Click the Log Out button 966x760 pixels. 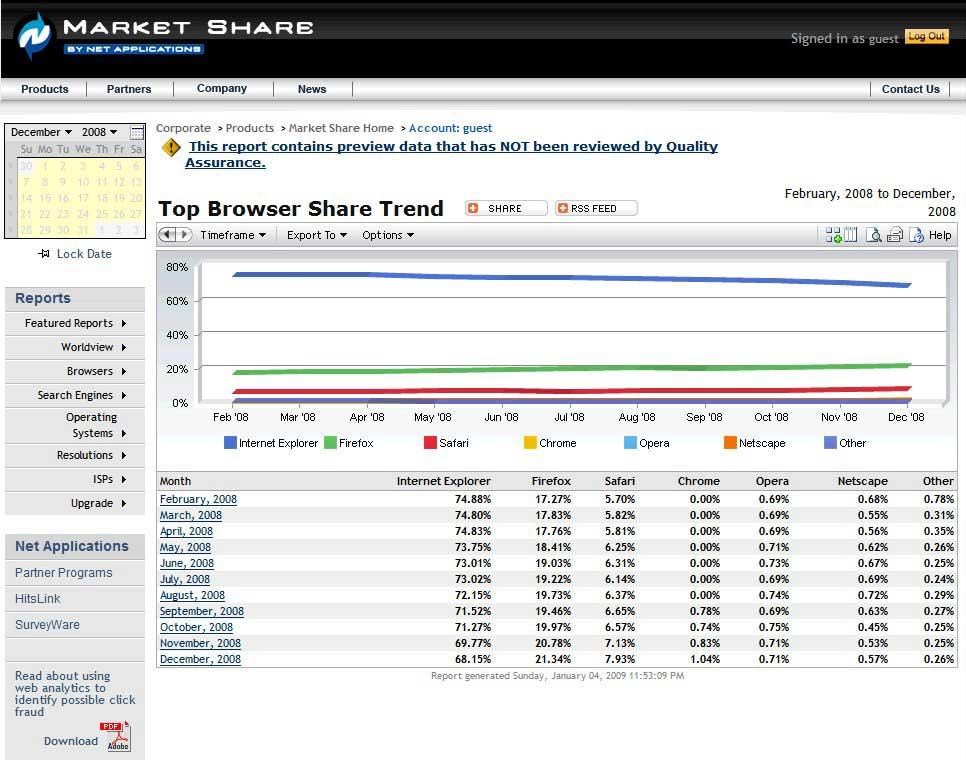click(x=927, y=36)
